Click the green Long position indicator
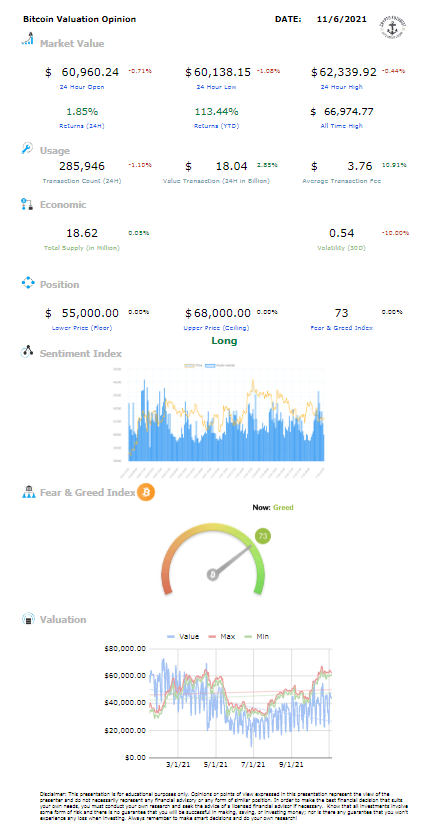 point(224,341)
